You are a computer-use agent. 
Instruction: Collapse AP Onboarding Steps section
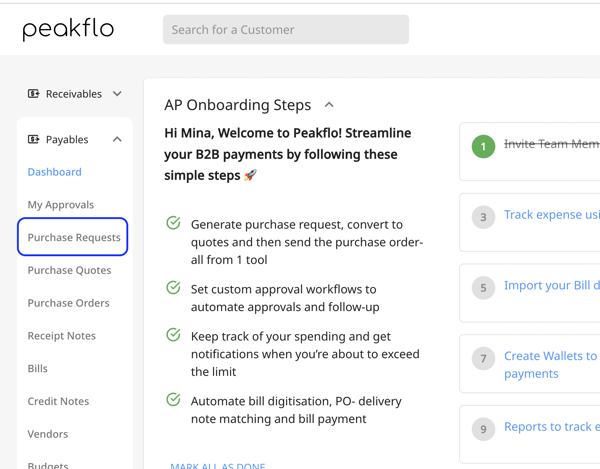tap(329, 105)
